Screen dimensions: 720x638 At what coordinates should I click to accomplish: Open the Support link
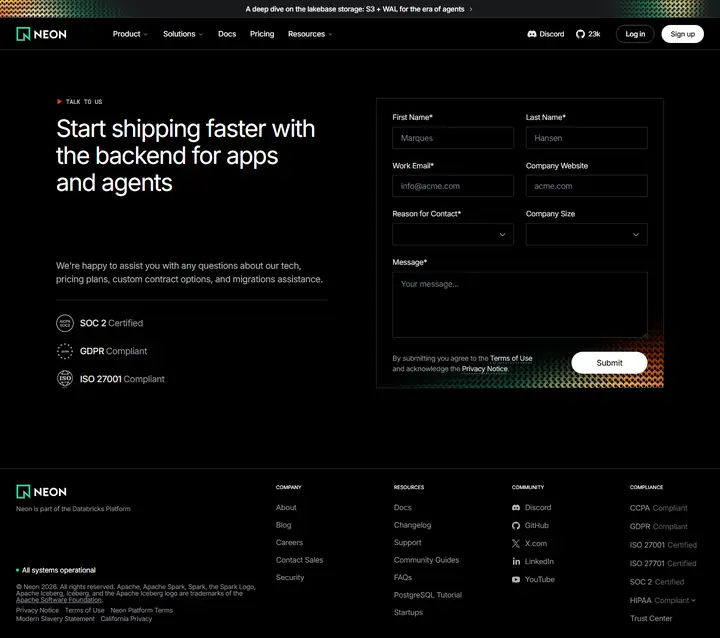pyautogui.click(x=407, y=542)
